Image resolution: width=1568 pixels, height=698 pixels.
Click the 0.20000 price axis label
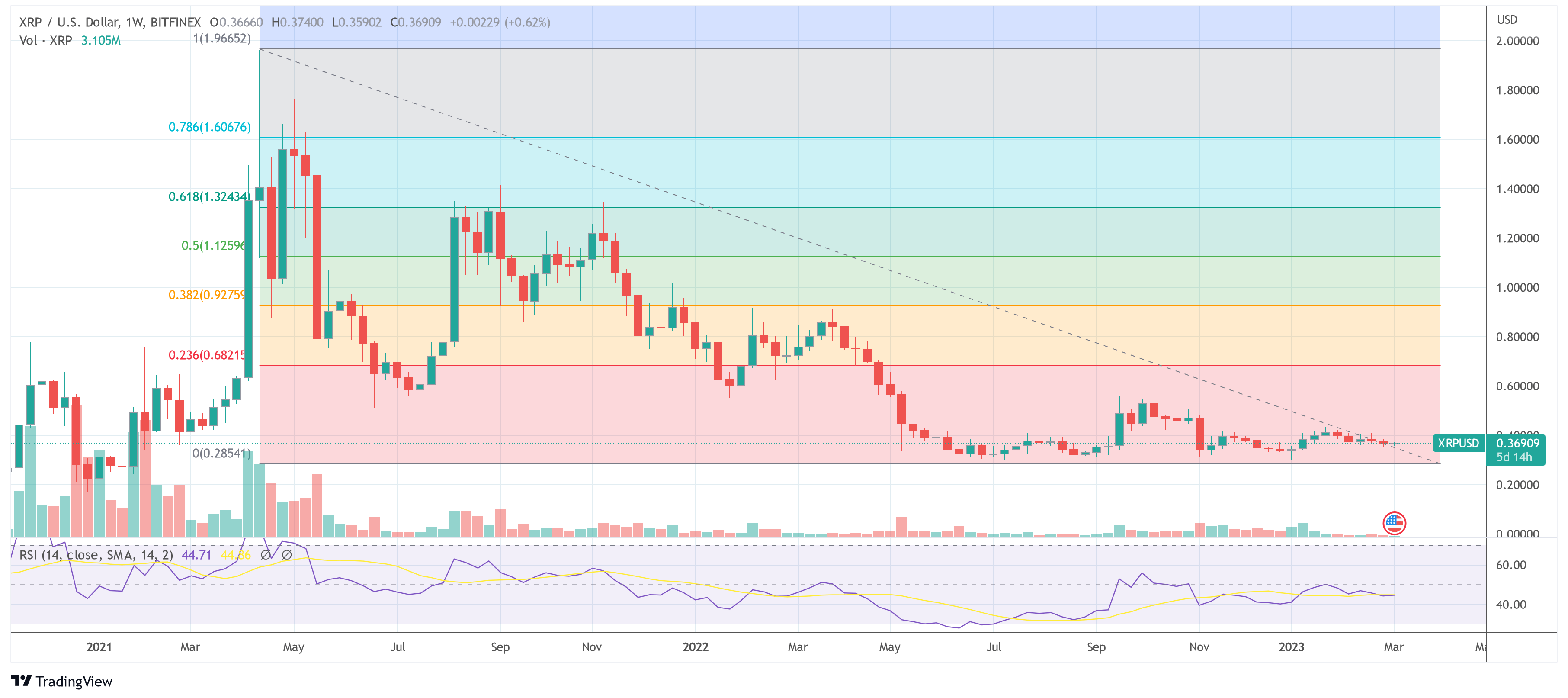pyautogui.click(x=1517, y=485)
